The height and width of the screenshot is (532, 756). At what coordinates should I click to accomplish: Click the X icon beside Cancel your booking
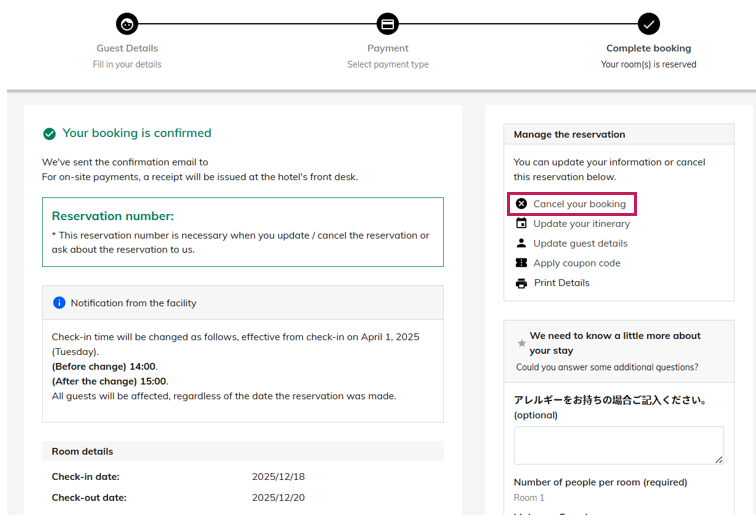coord(521,204)
